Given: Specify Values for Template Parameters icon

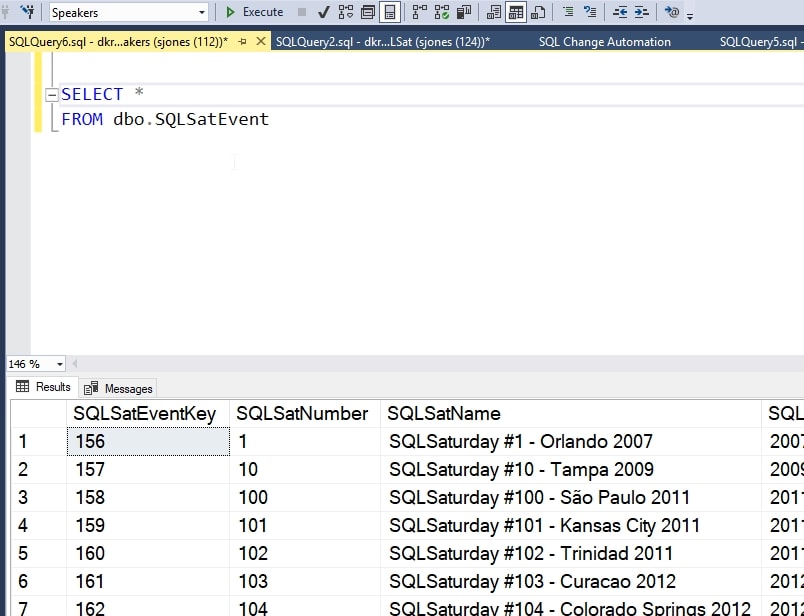Looking at the screenshot, I should 672,12.
